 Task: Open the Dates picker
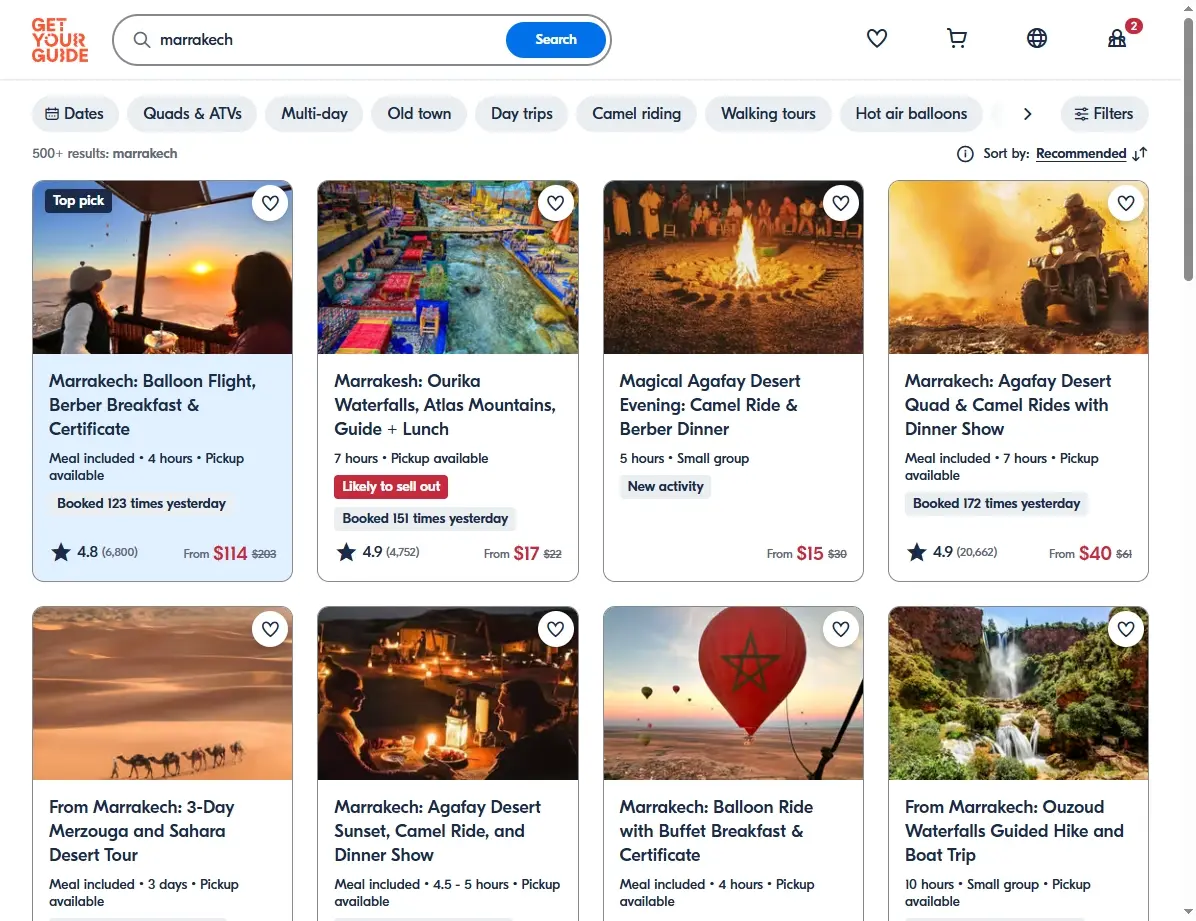coord(75,114)
